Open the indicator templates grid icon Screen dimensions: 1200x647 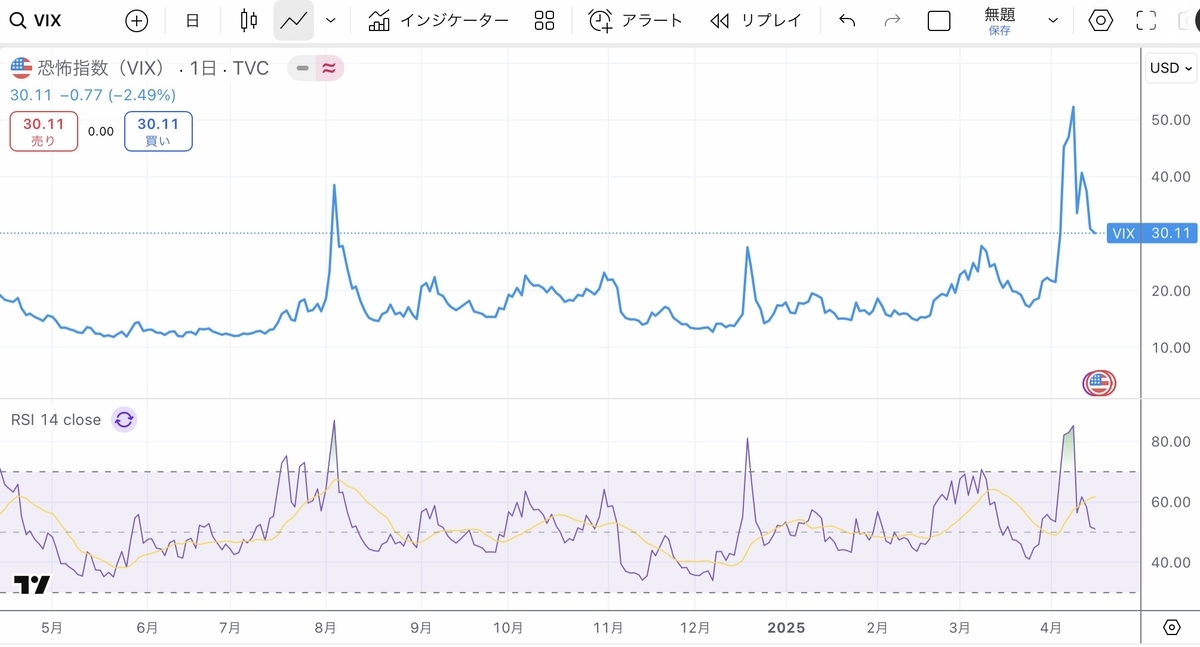tap(544, 20)
